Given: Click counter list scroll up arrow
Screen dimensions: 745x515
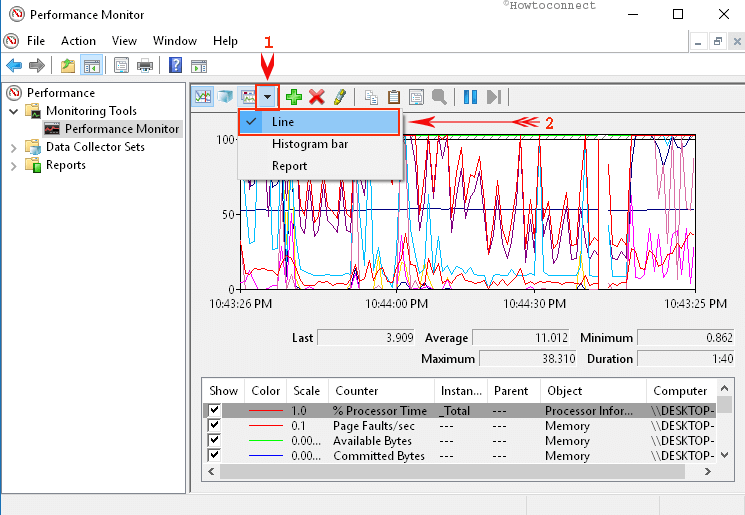Looking at the screenshot, I should tap(724, 389).
